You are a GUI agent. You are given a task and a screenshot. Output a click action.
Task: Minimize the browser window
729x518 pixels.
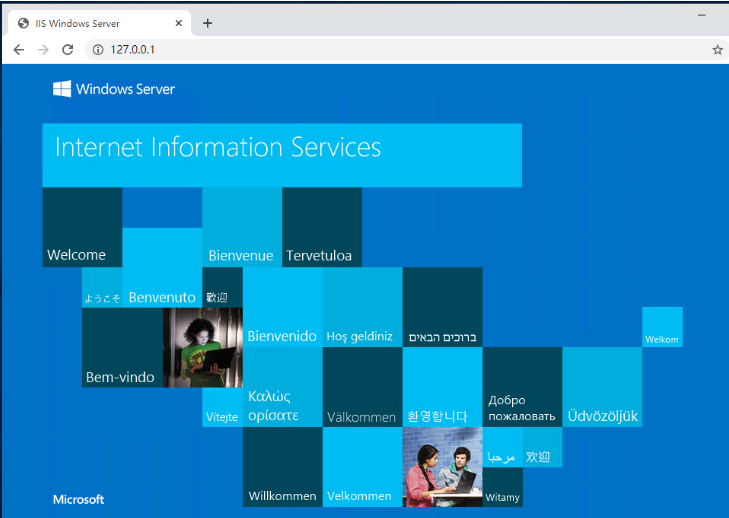702,15
